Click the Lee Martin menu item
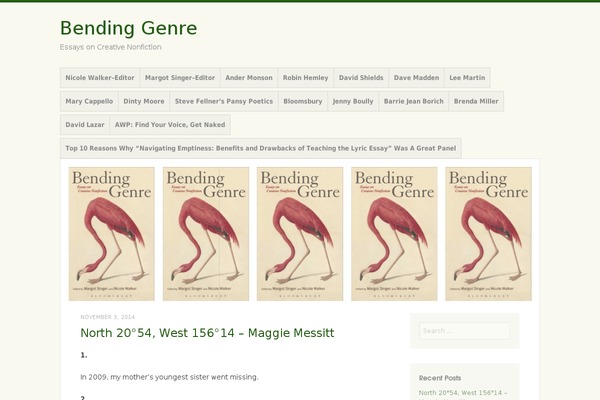The image size is (600, 400). click(467, 77)
